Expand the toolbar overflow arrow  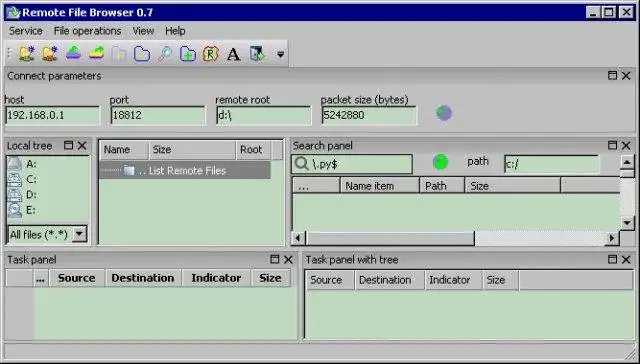point(280,54)
